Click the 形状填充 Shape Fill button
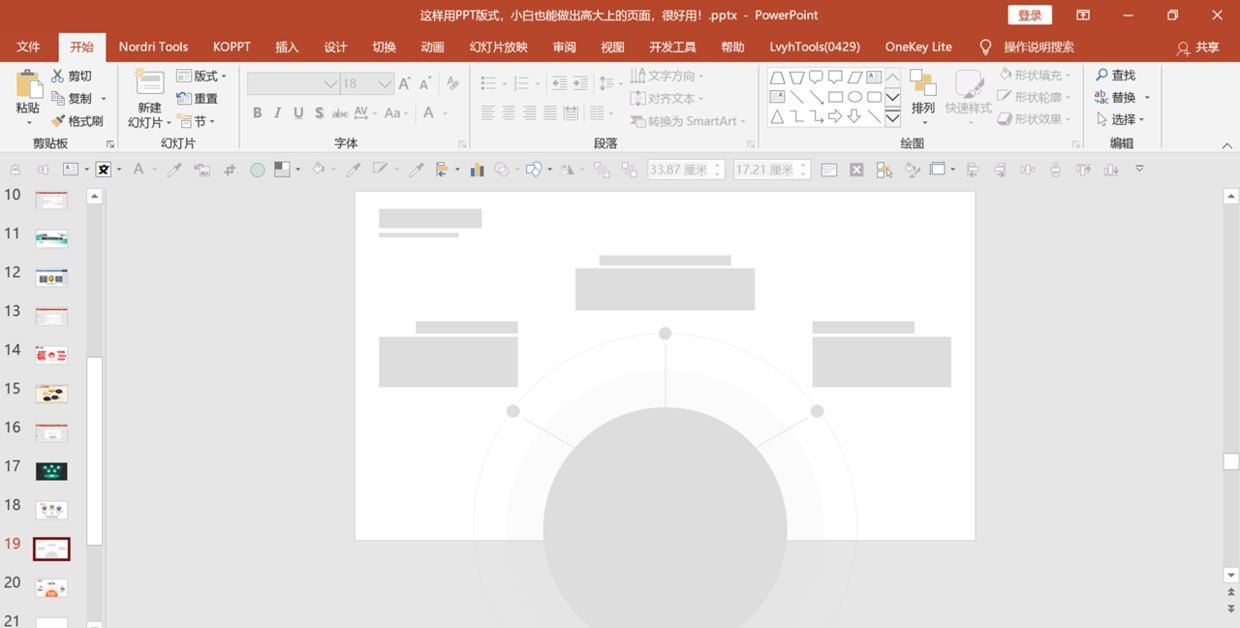 click(1034, 75)
